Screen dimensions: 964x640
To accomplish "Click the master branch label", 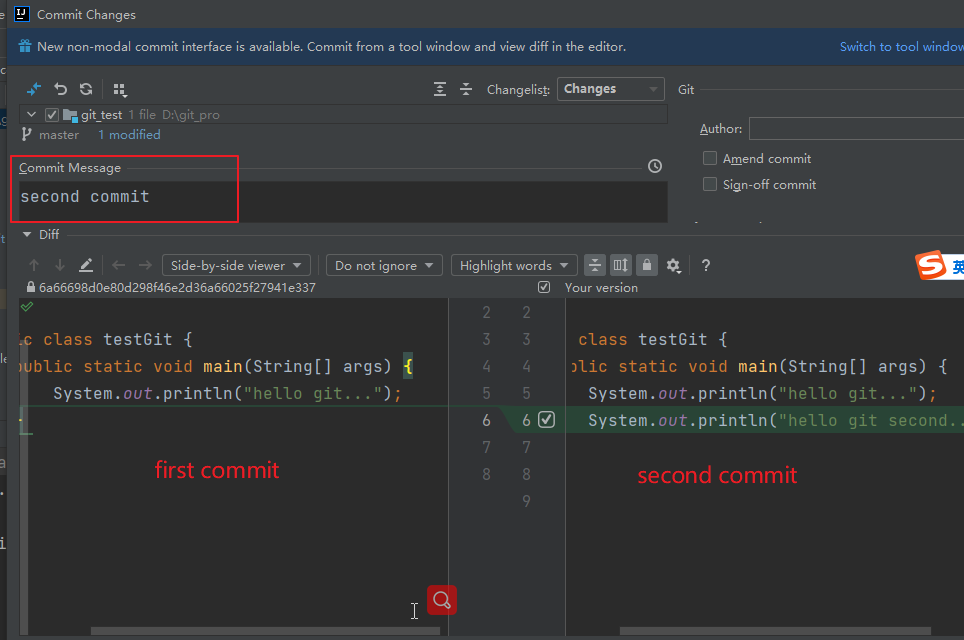I will point(59,135).
